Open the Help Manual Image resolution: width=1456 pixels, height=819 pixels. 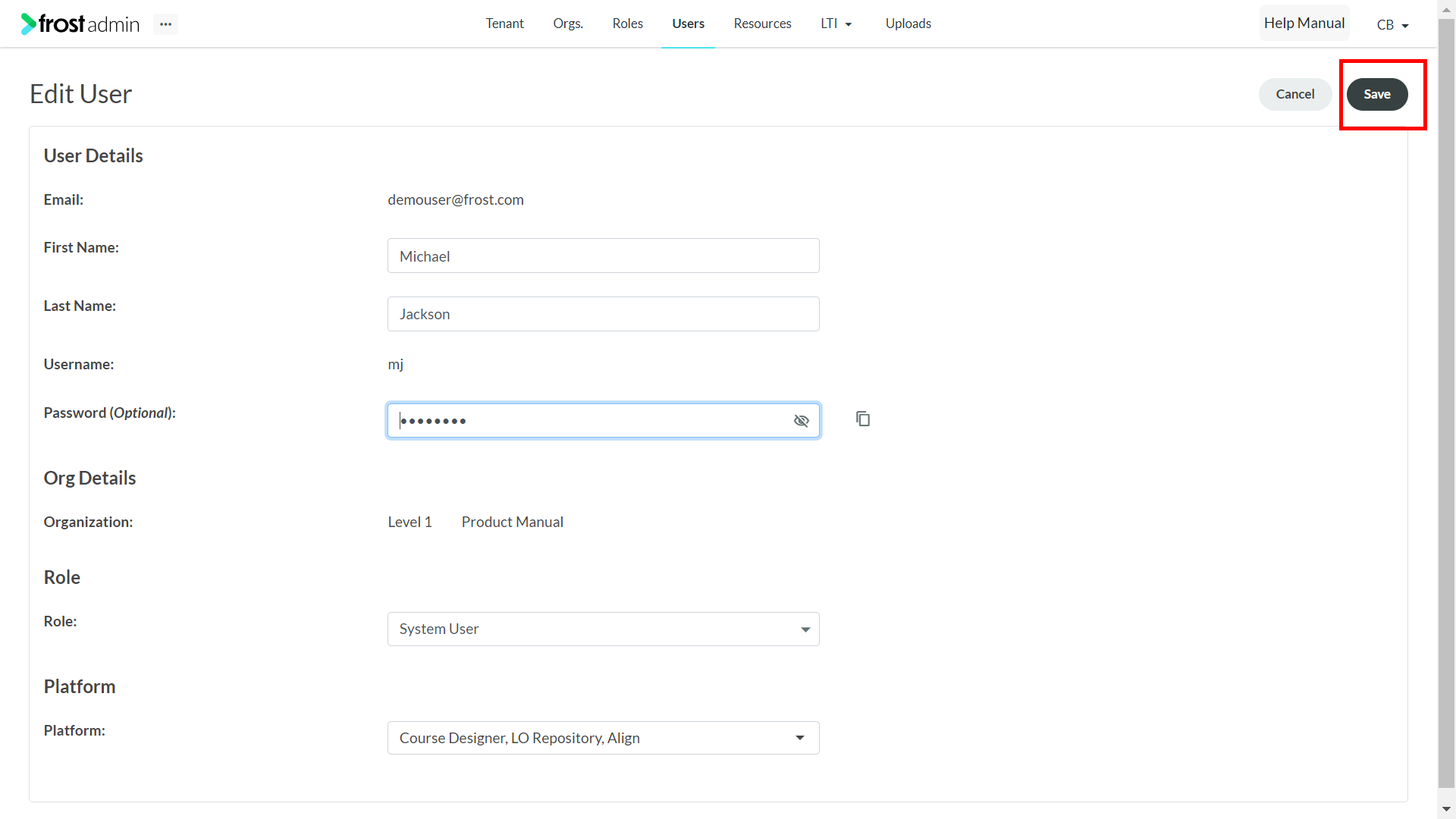click(x=1304, y=24)
